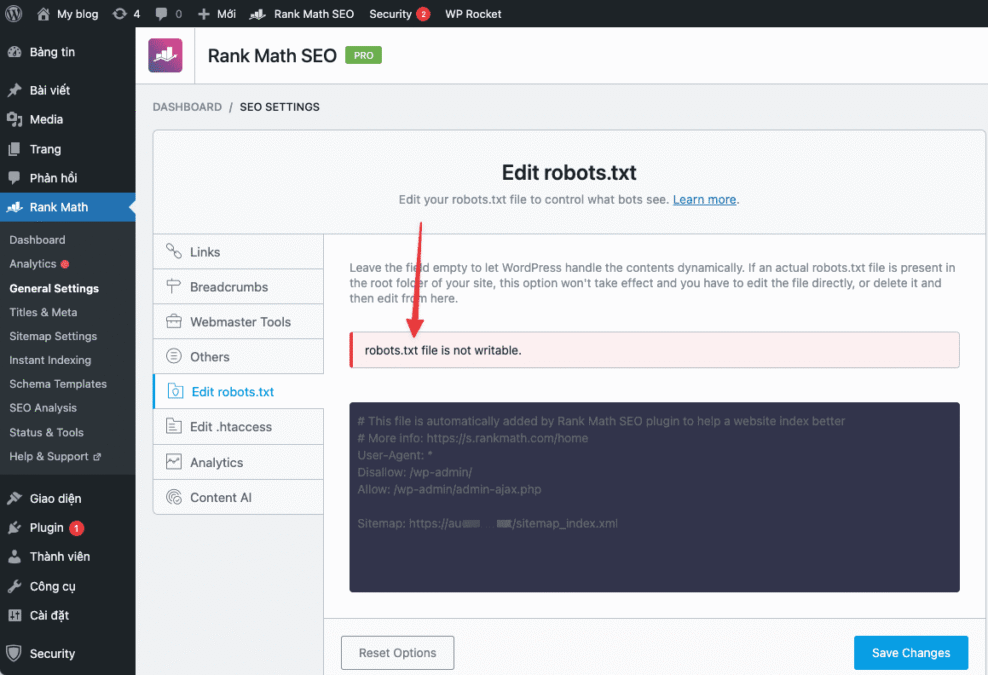This screenshot has height=675, width=988.
Task: Switch to the Others settings tab
Action: click(x=209, y=357)
